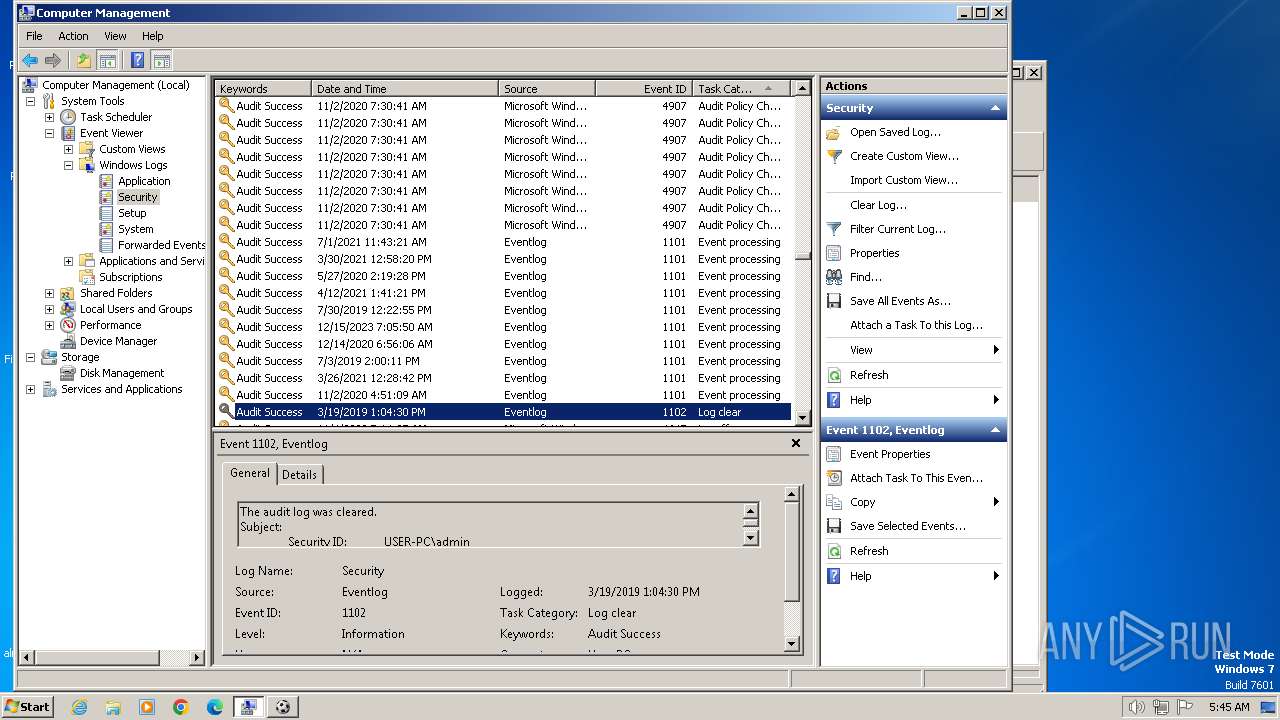Viewport: 1280px width, 720px height.
Task: Collapse the Event 1102 actions section
Action: tap(995, 430)
